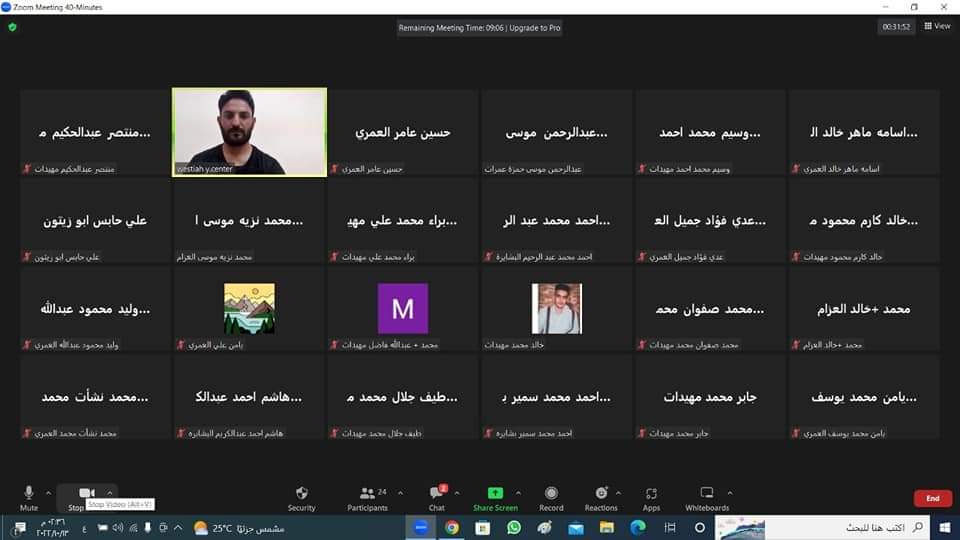Expand video options arrow beside Stop Video
960x540 pixels.
tap(110, 492)
